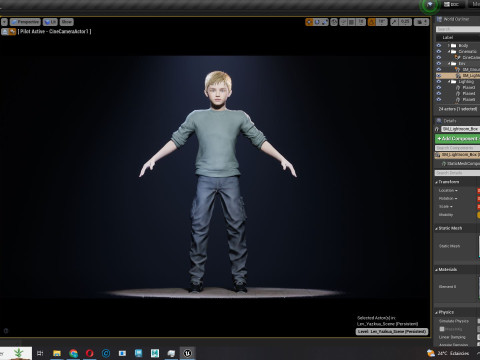The image size is (480, 360).
Task: Click the weather icon in taskbar
Action: (x=431, y=353)
